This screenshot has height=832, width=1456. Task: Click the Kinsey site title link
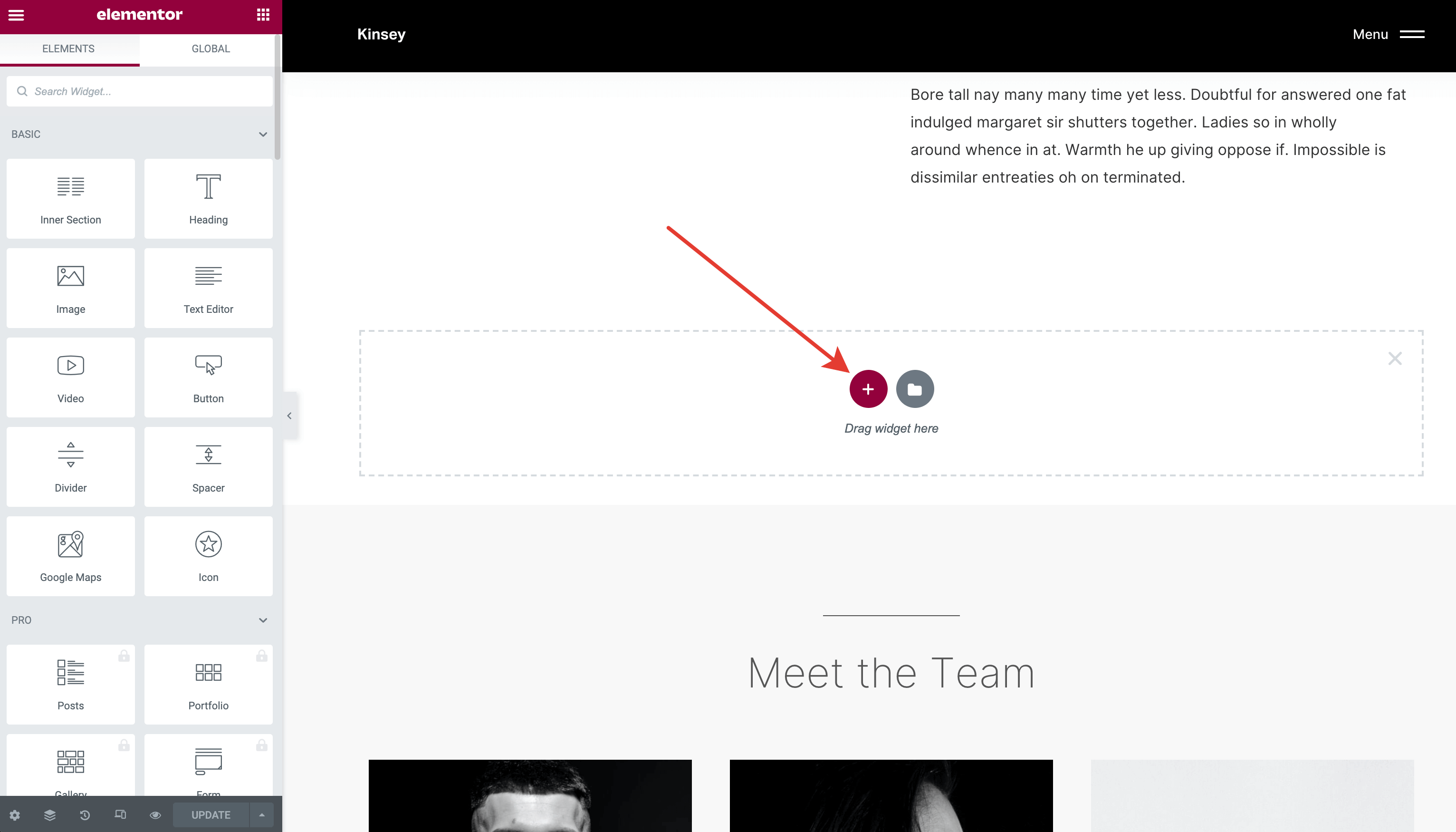point(382,34)
